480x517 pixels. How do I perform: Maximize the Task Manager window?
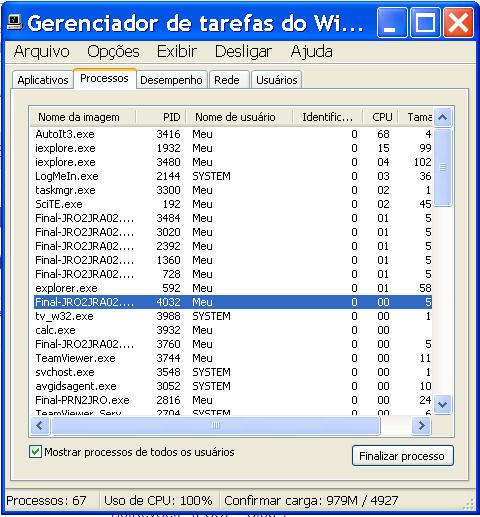[x=425, y=23]
